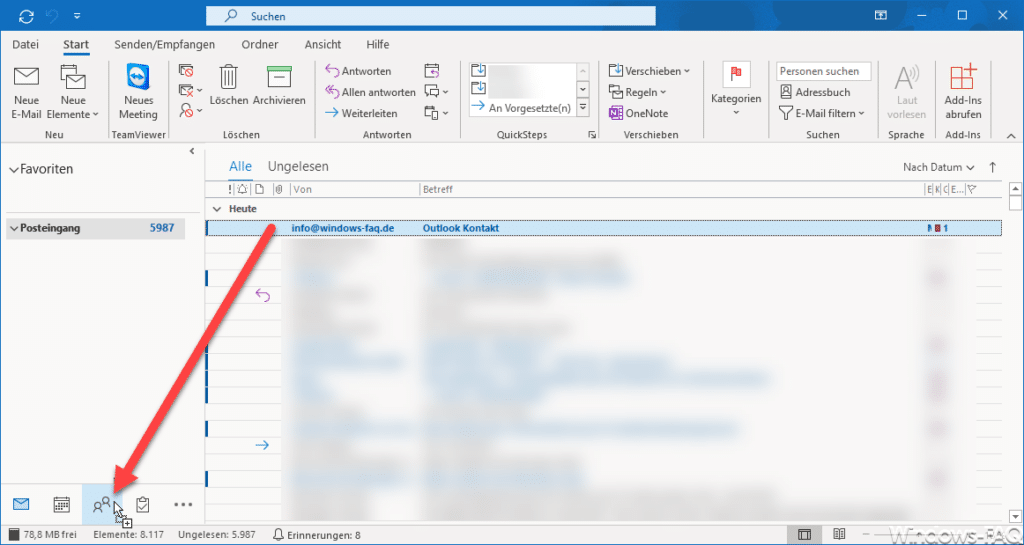
Task: Delete the message with Löschen
Action: pos(229,85)
